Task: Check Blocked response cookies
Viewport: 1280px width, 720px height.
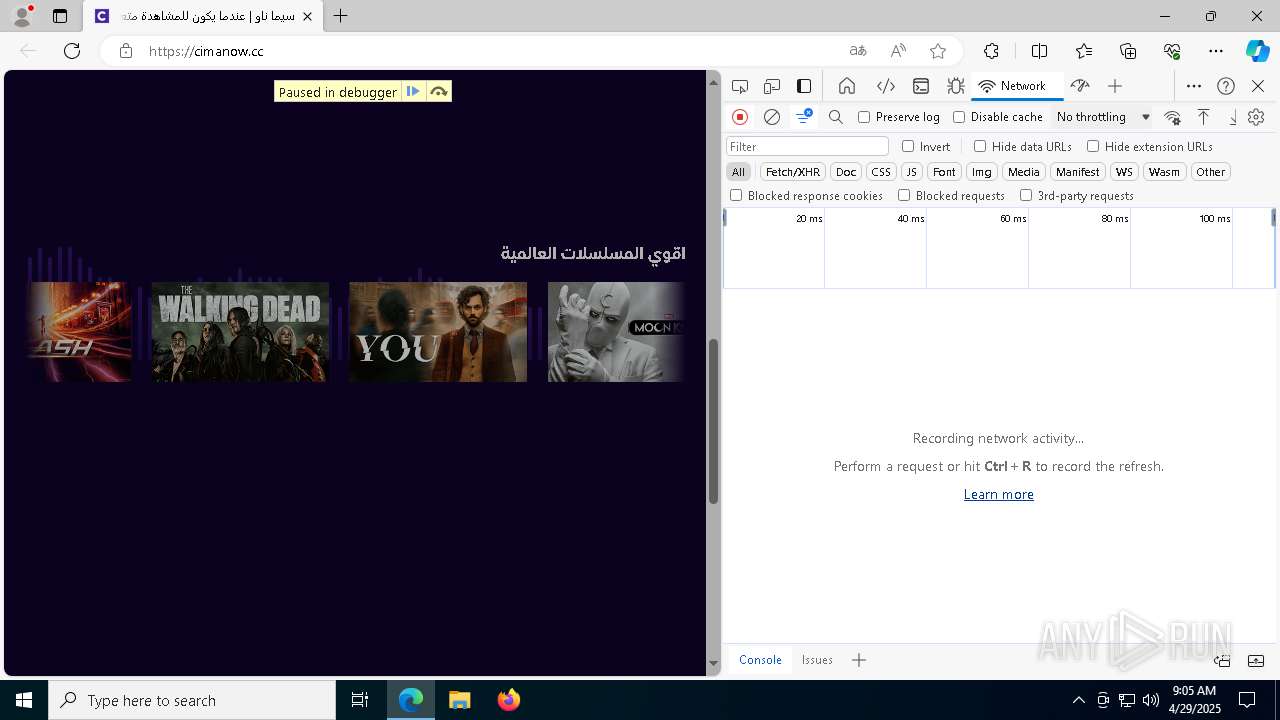Action: [x=736, y=195]
